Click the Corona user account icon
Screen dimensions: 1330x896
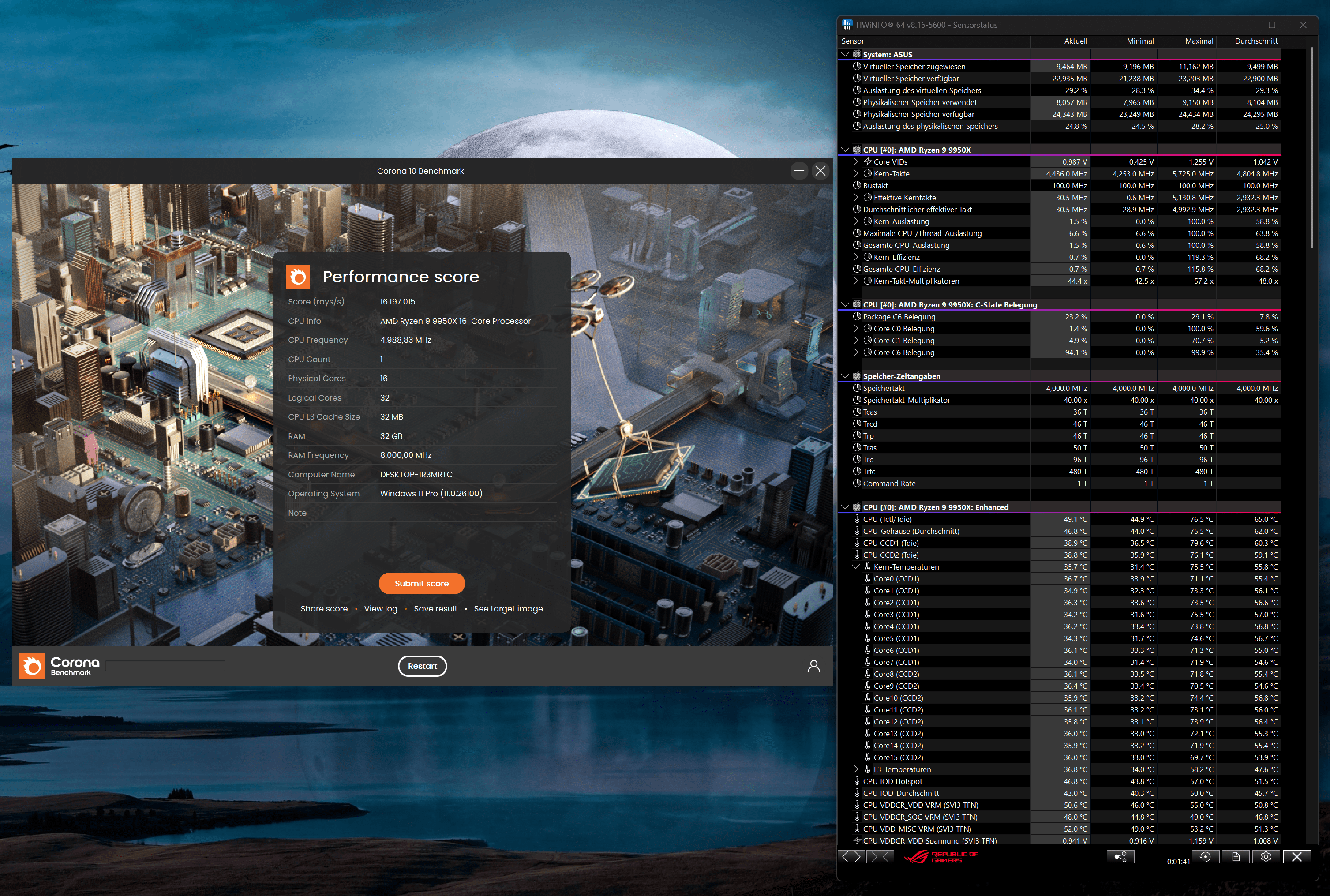(x=813, y=666)
